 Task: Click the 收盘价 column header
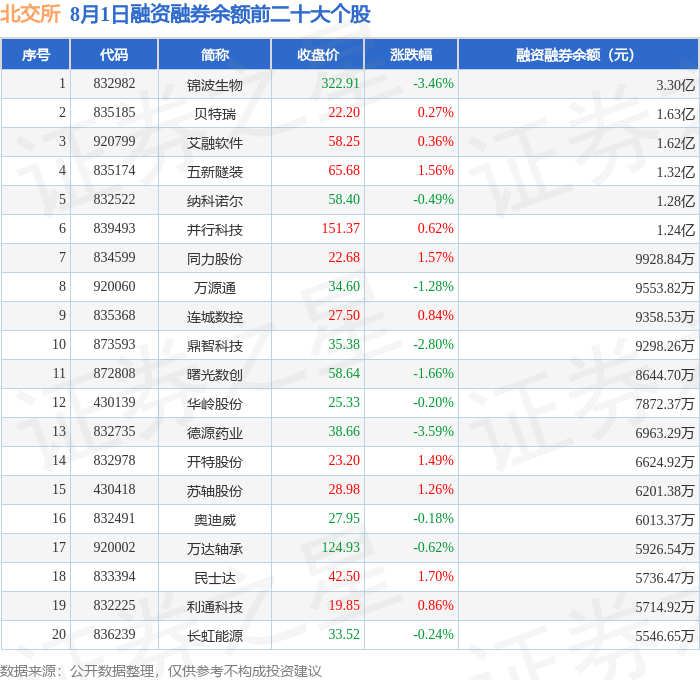(318, 54)
